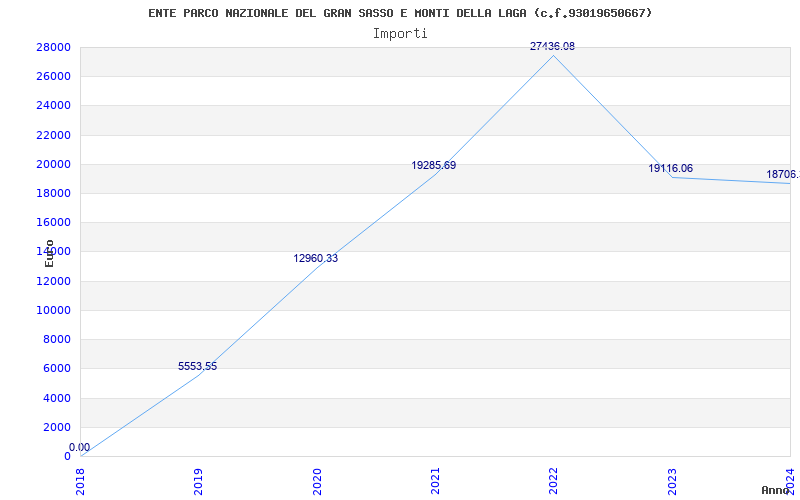The width and height of the screenshot is (800, 500).
Task: Click the 12000 y-axis tick label
Action: 53,281
